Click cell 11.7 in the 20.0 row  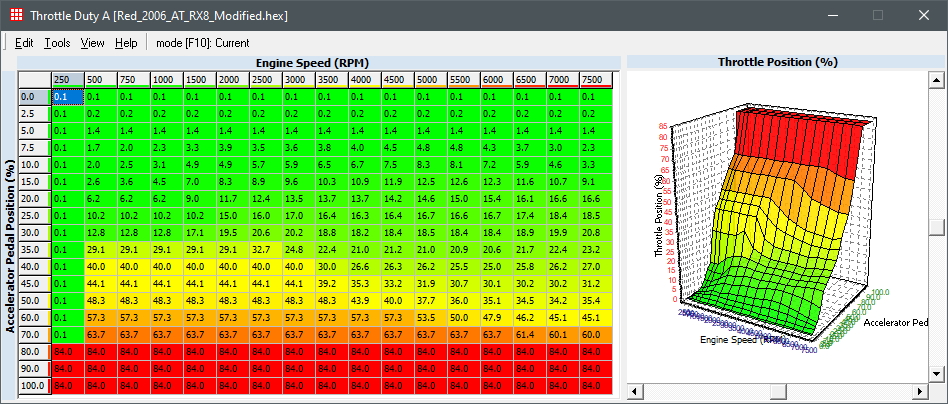(232, 198)
